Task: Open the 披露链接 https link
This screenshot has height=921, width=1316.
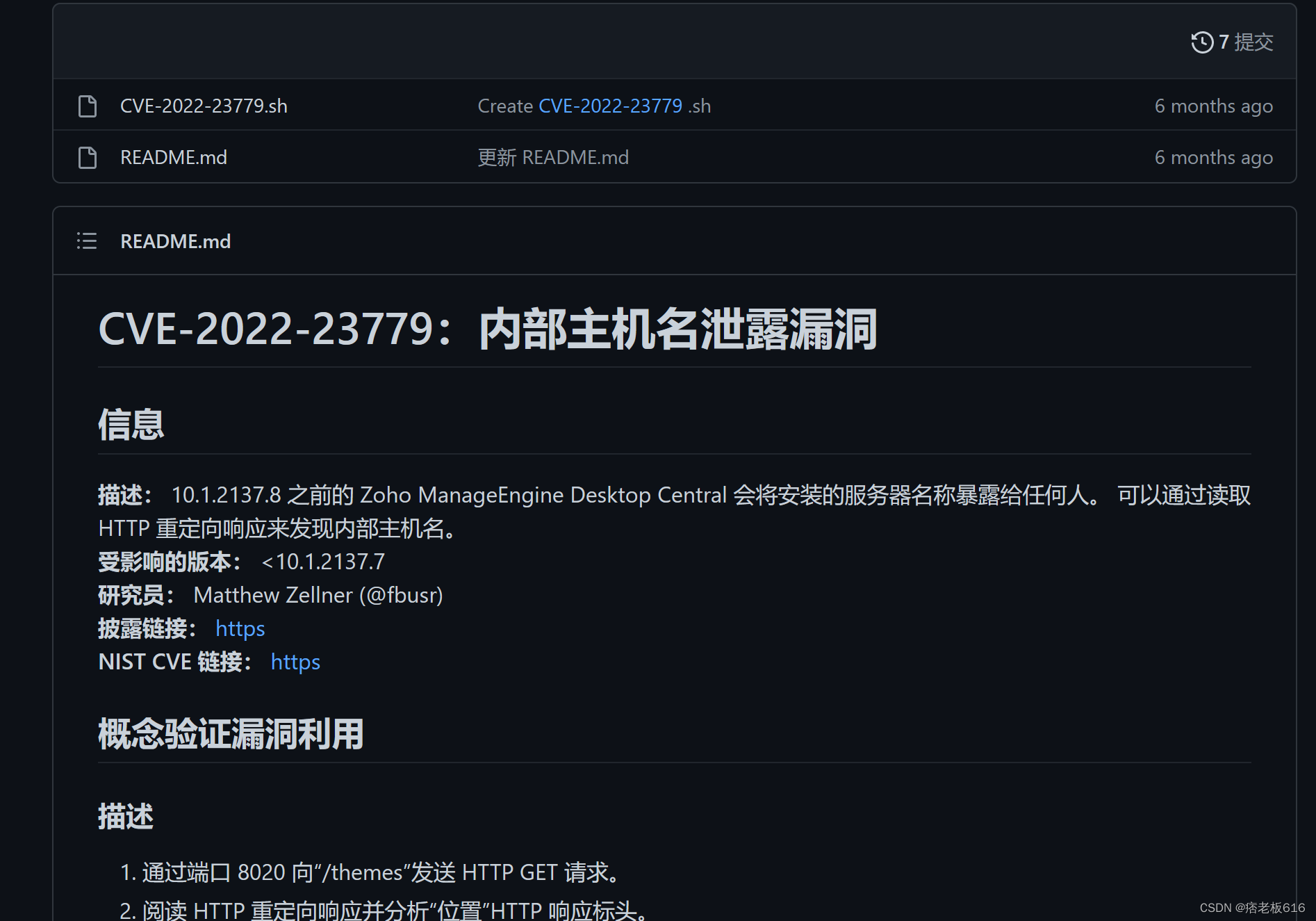Action: (x=240, y=628)
